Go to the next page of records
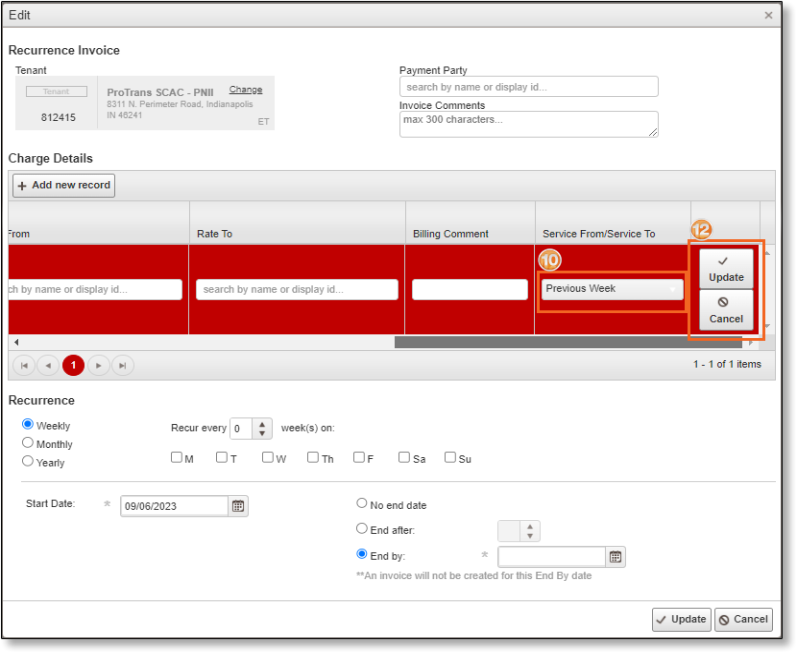Viewport: 797px width, 653px height. click(x=98, y=366)
